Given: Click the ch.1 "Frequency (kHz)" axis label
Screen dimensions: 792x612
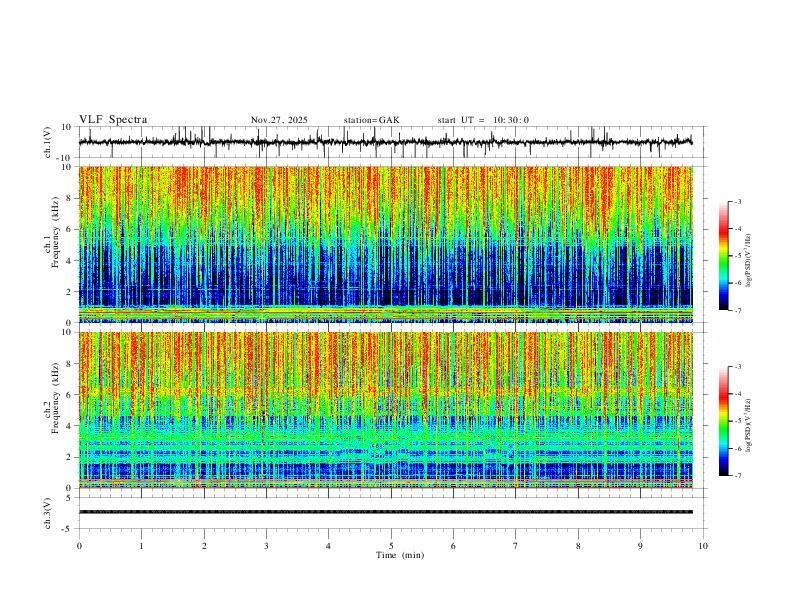Looking at the screenshot, I should (x=56, y=233).
